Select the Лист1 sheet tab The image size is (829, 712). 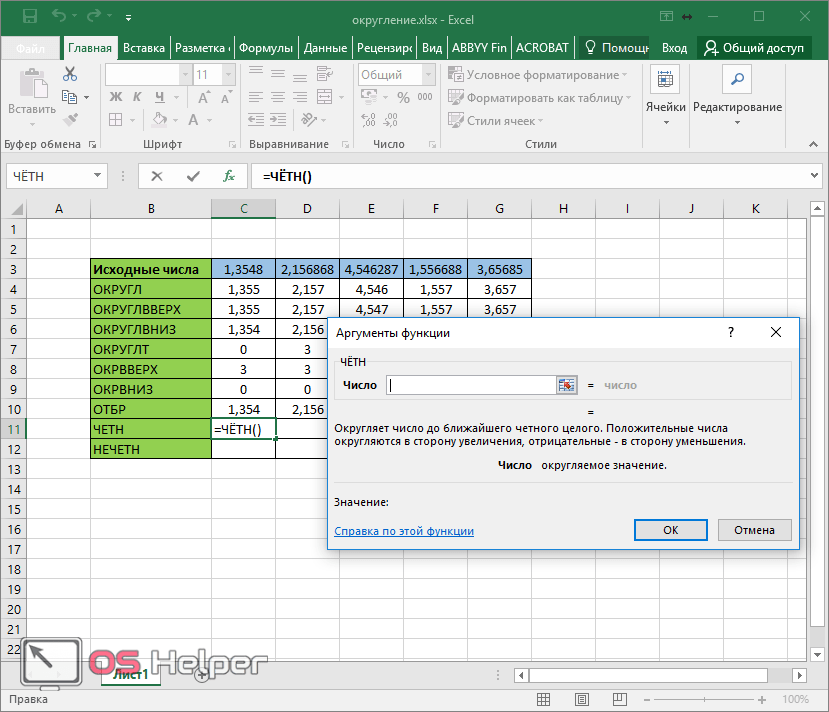tap(130, 674)
